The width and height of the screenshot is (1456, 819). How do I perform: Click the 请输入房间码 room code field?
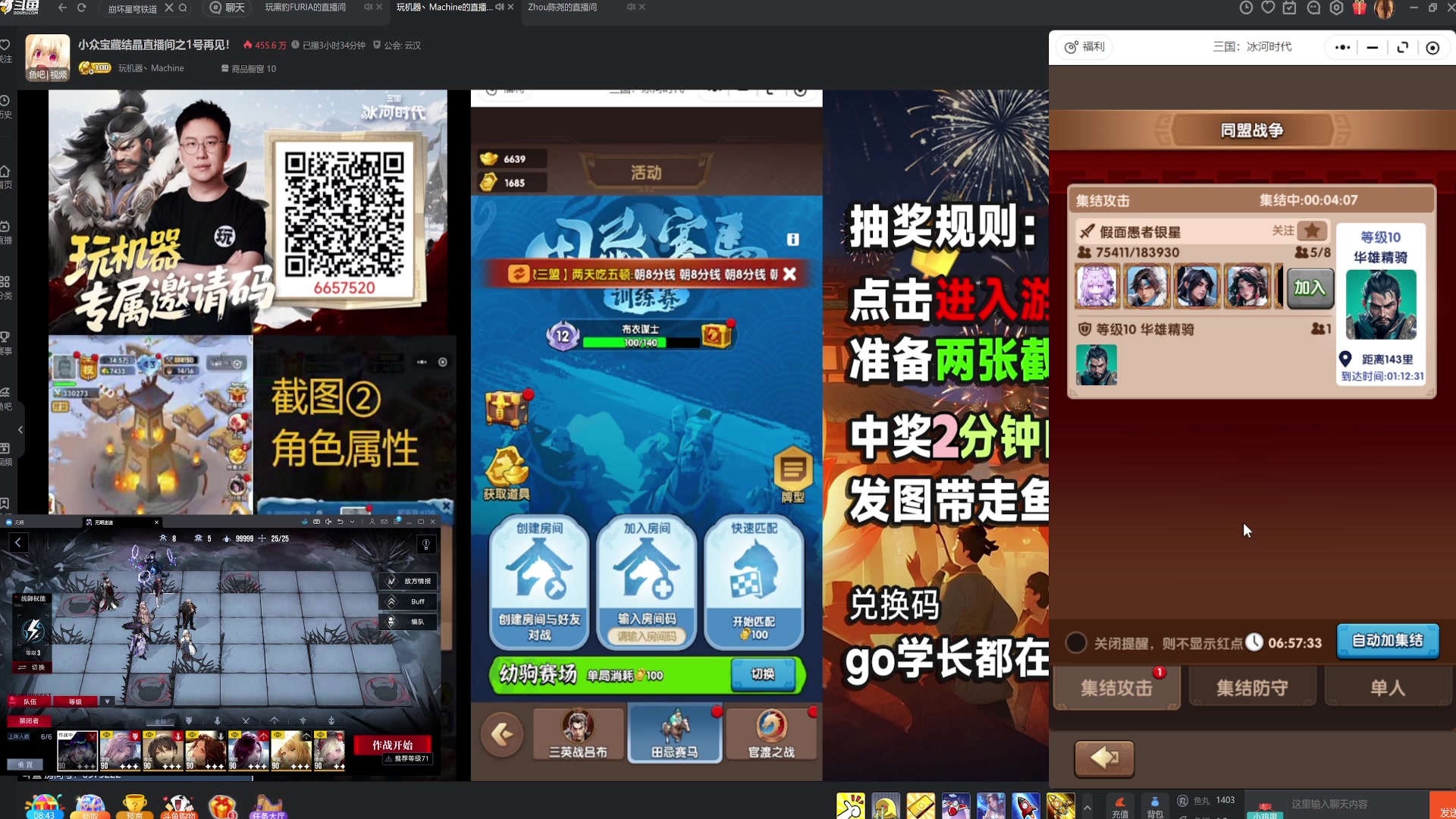pos(647,636)
